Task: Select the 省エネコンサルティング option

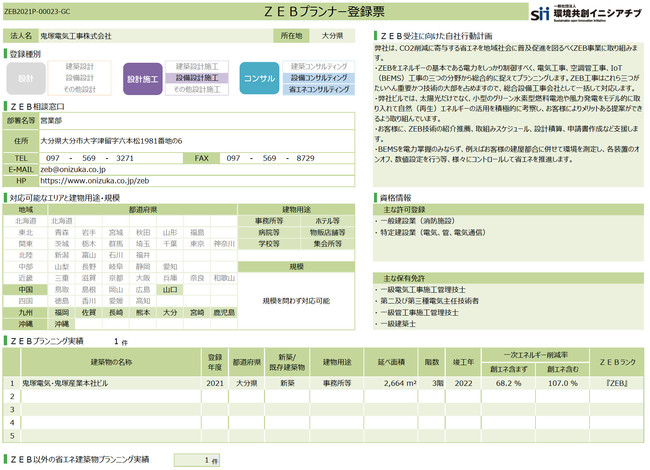Action: pos(319,89)
